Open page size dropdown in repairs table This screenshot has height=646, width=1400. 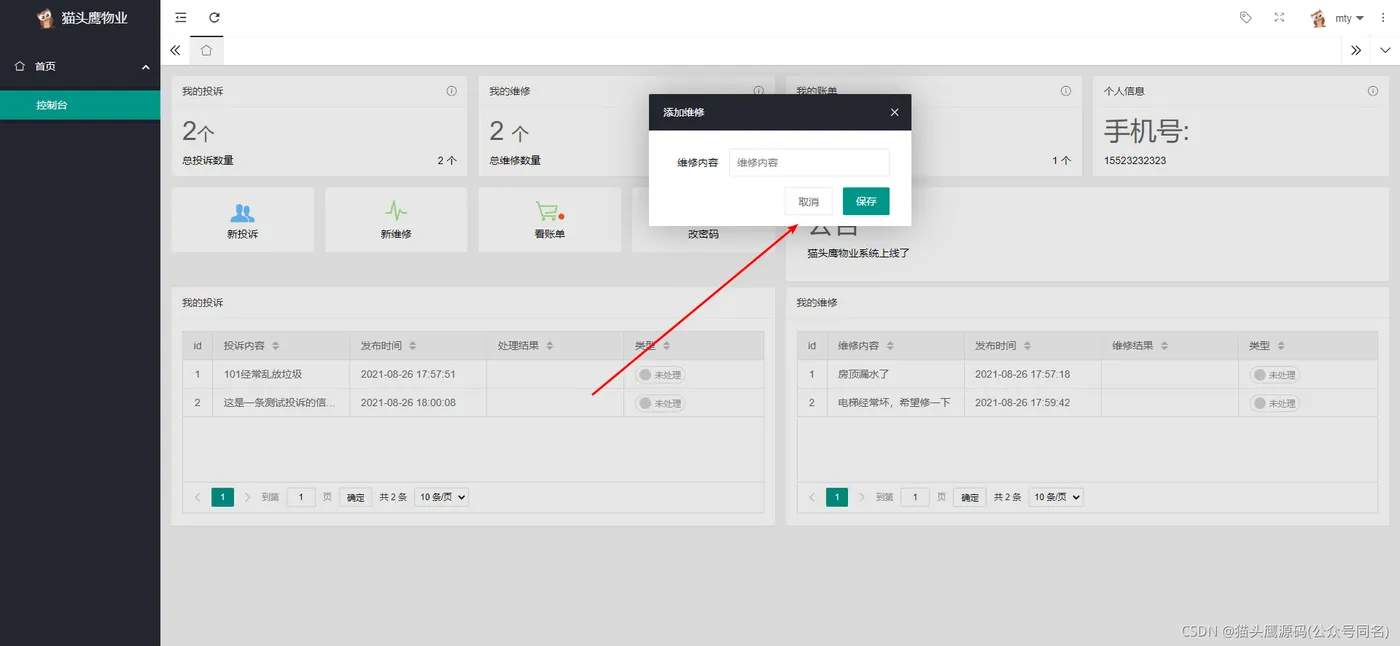tap(1056, 497)
